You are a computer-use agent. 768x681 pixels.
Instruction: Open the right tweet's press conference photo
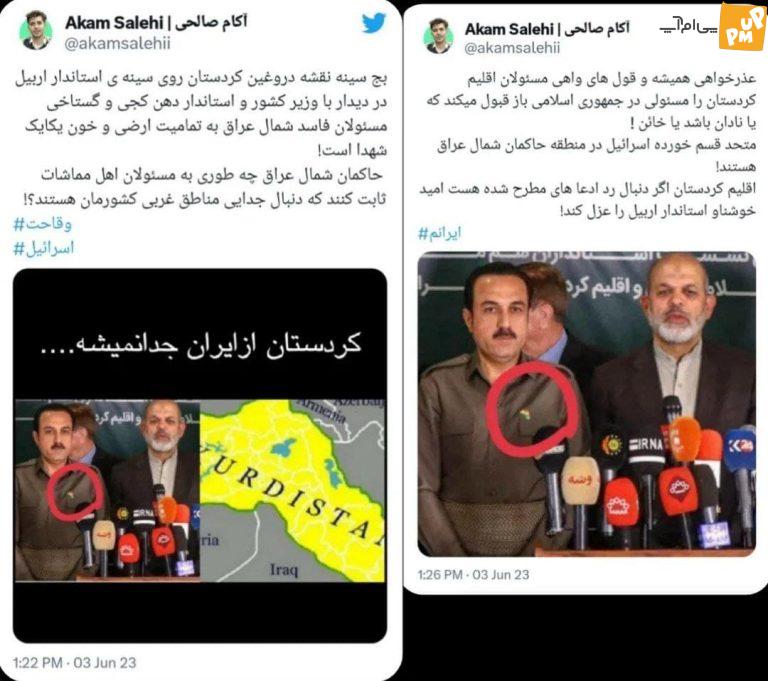pos(586,404)
